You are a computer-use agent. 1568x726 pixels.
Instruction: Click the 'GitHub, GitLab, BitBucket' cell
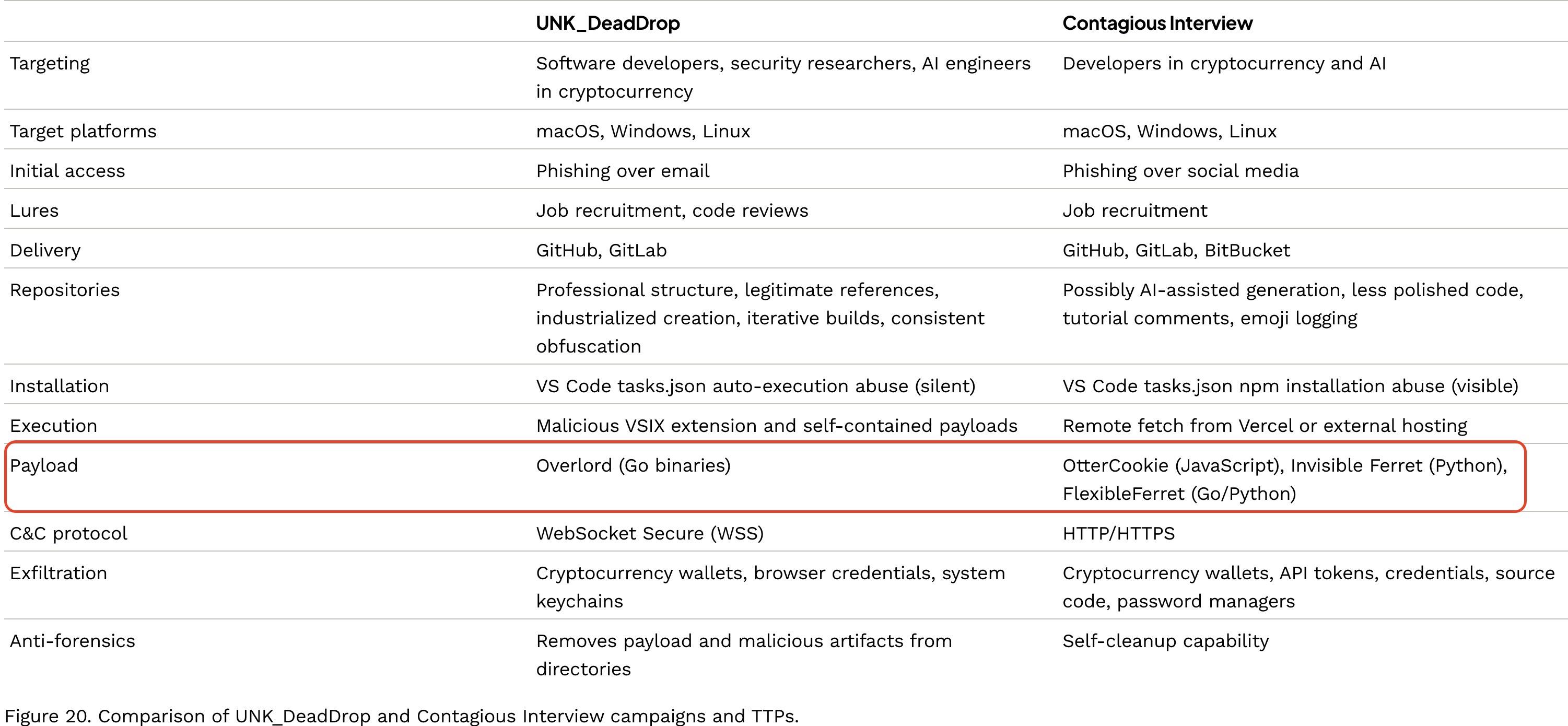pyautogui.click(x=1176, y=250)
